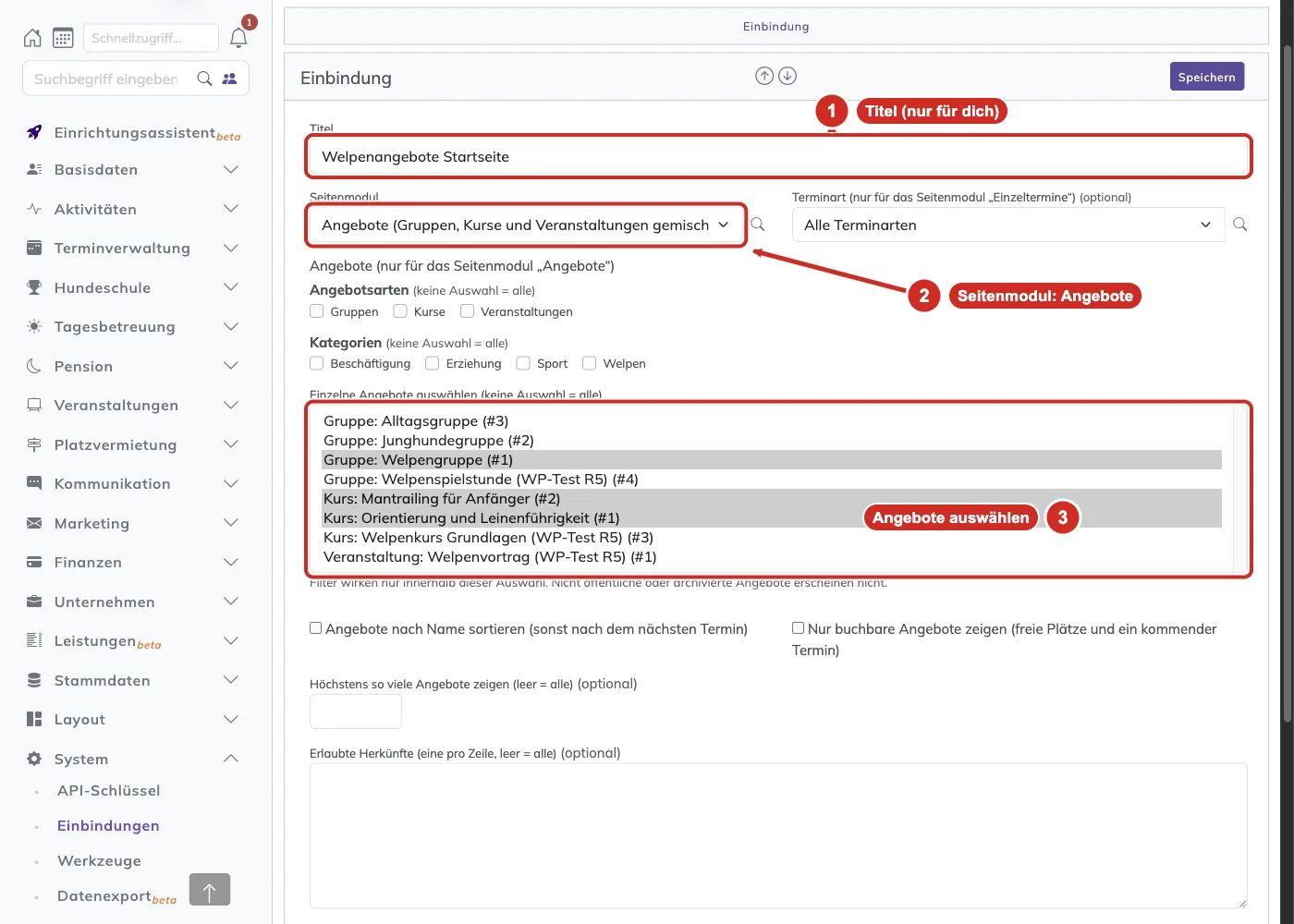Click the System gear icon
1294x924 pixels.
pyautogui.click(x=34, y=759)
